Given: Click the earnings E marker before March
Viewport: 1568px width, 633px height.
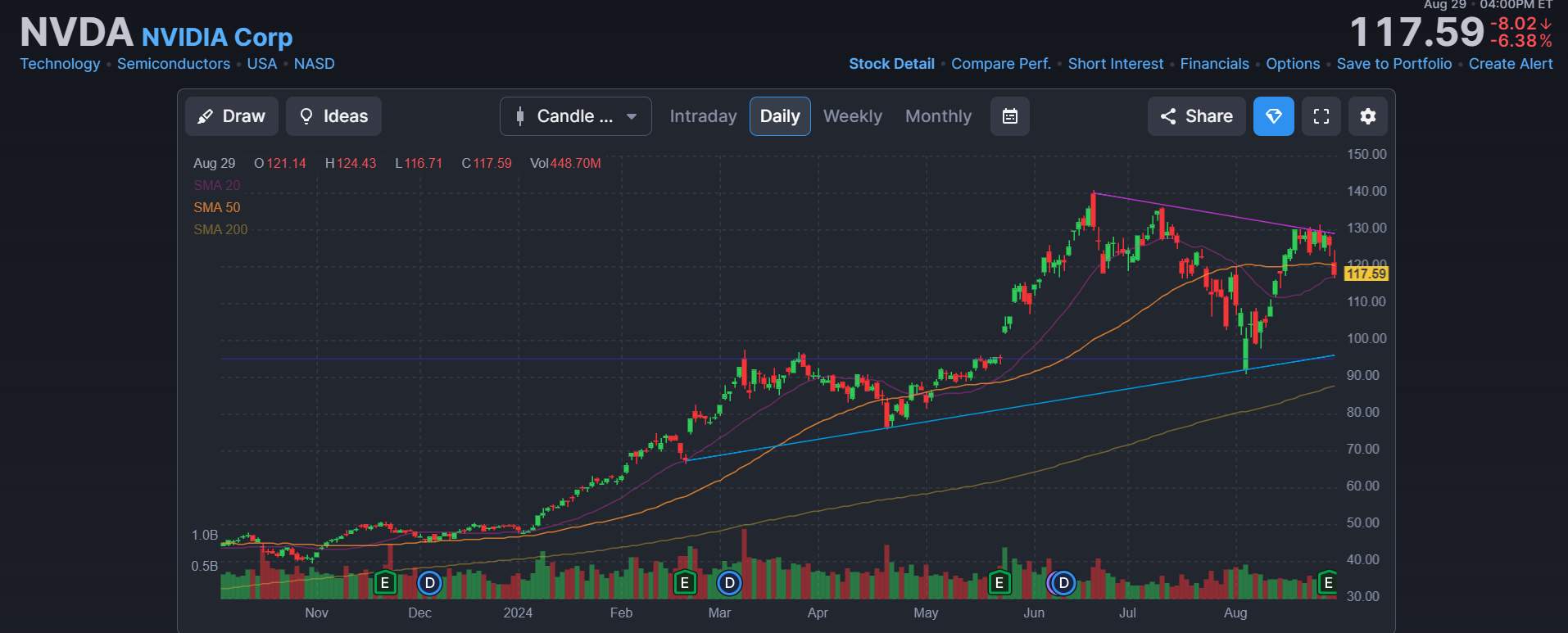Looking at the screenshot, I should tap(684, 583).
